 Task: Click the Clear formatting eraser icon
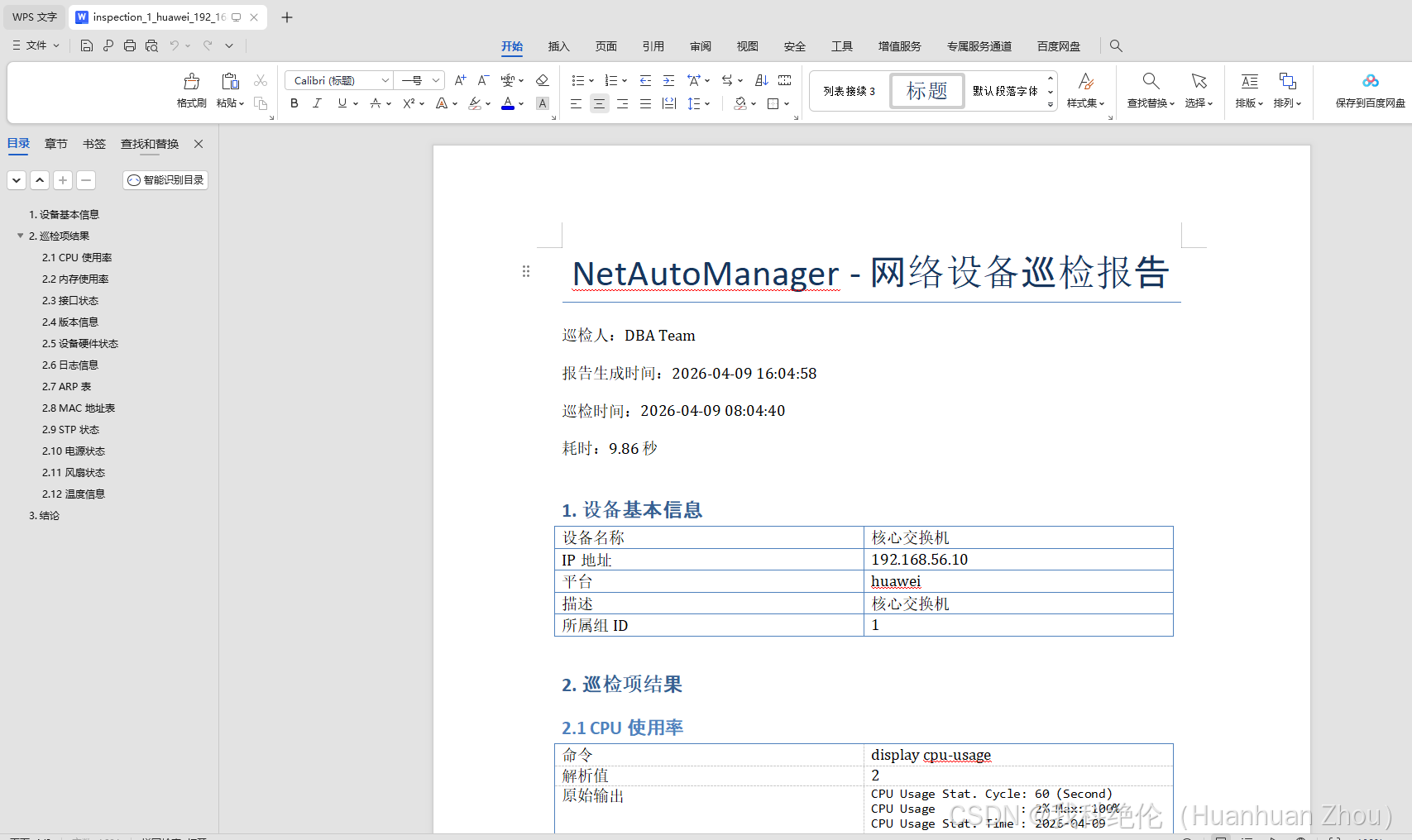coord(543,80)
